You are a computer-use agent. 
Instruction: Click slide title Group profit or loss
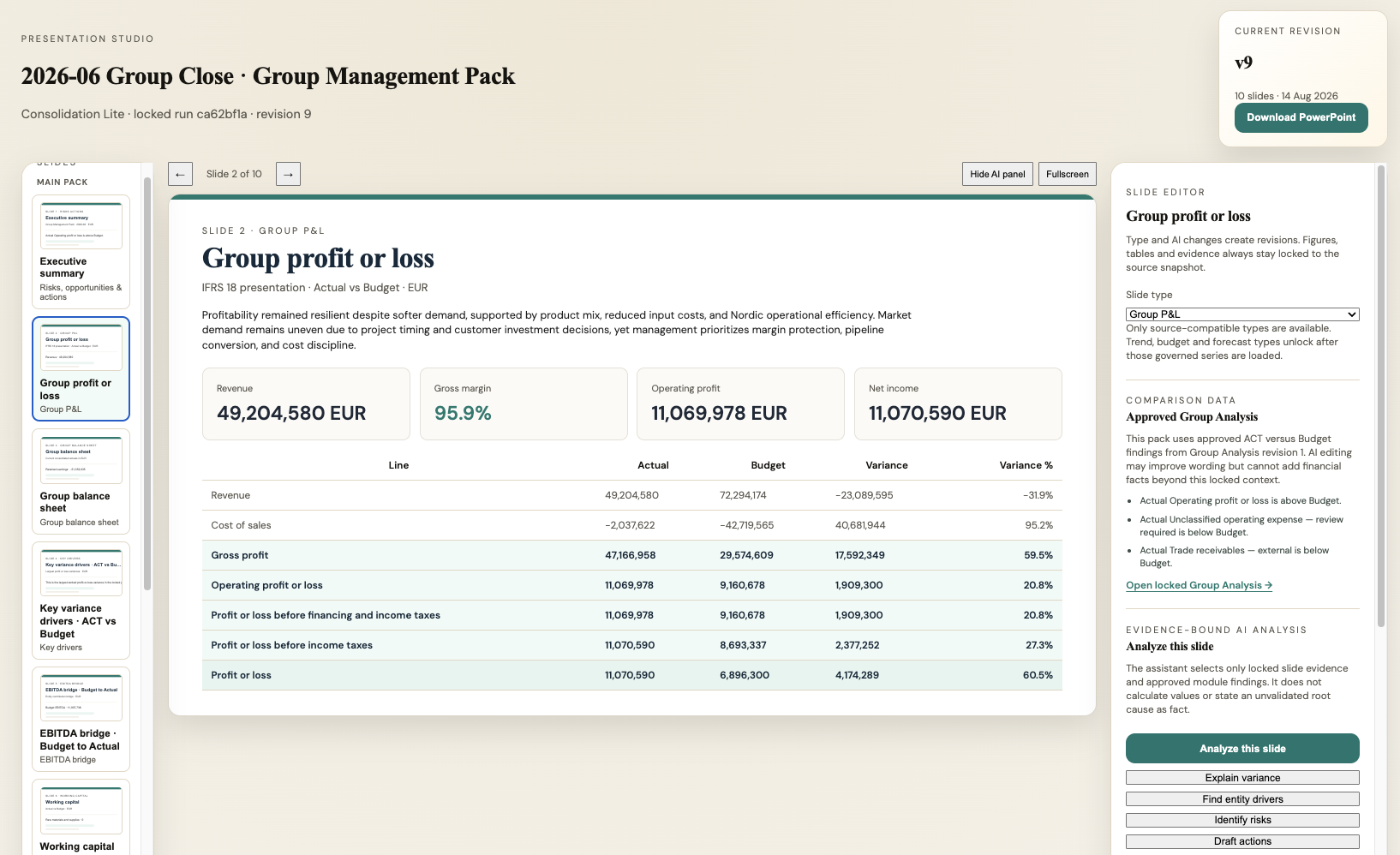click(x=318, y=258)
